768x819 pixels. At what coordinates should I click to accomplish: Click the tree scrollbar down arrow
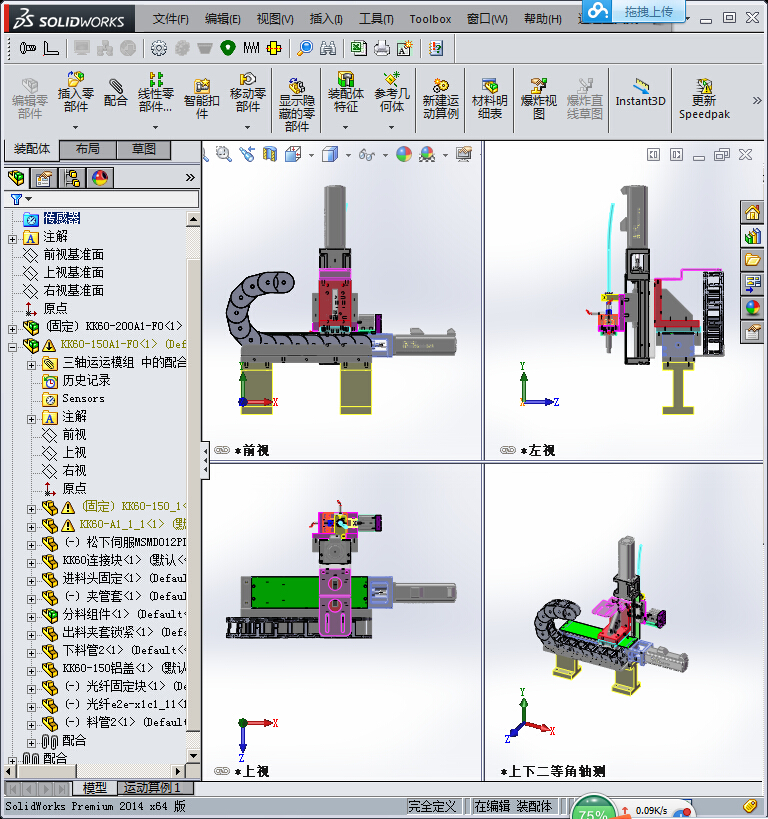[193, 755]
